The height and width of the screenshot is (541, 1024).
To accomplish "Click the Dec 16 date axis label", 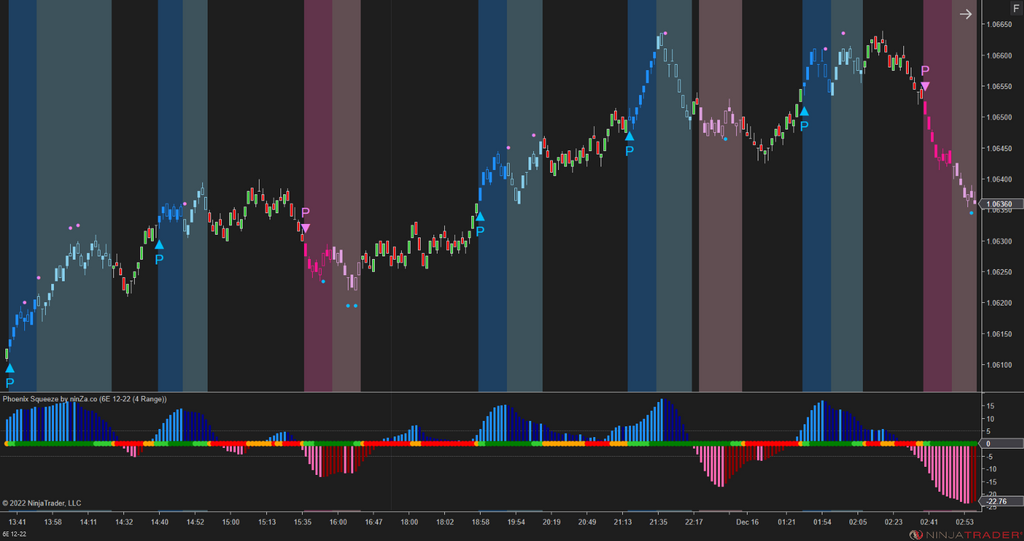I will pos(747,522).
